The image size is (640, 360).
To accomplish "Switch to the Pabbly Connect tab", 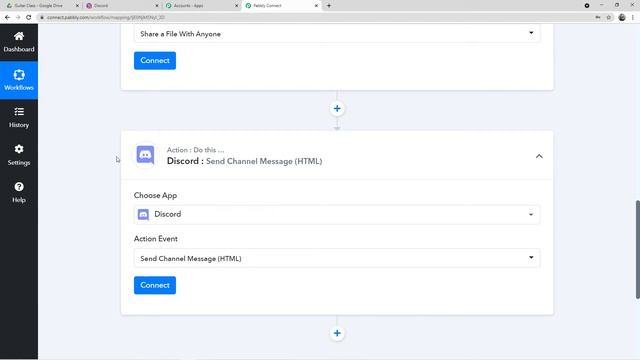I will coord(281,6).
